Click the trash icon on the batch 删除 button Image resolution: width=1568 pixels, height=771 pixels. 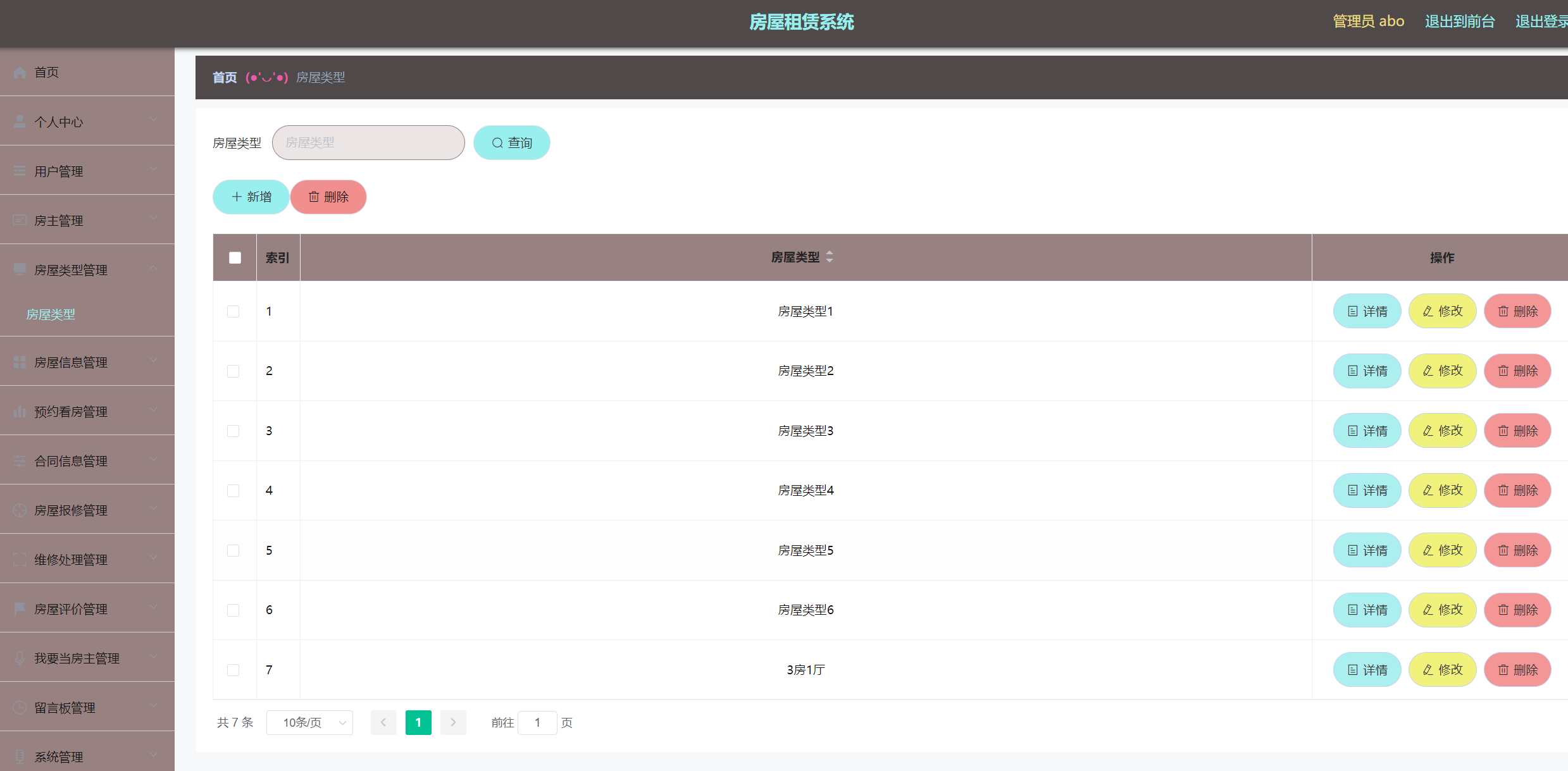tap(314, 197)
